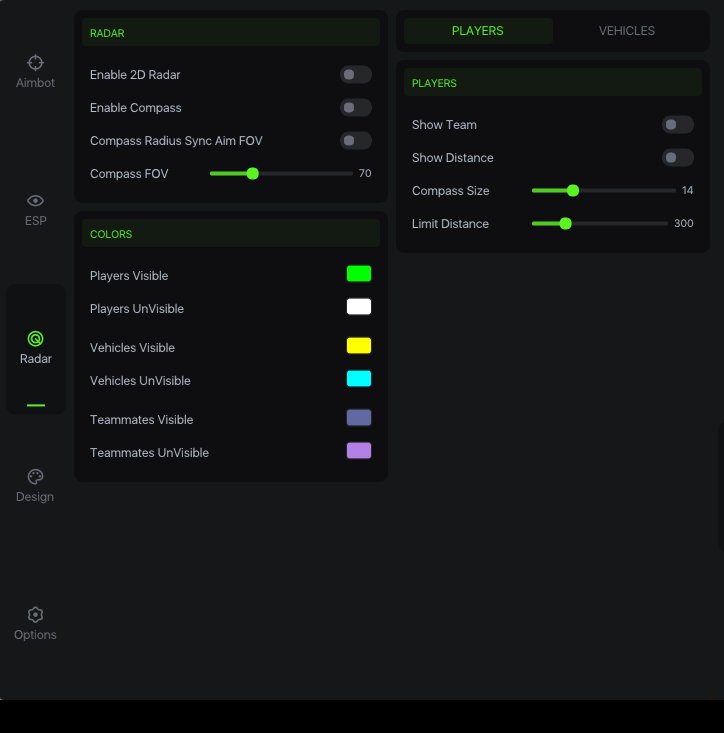Switch to the Vehicles tab

click(x=627, y=31)
